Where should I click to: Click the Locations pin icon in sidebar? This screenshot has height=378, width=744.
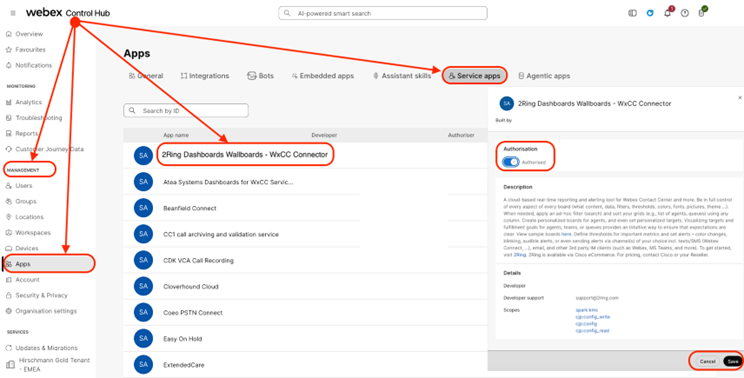(x=9, y=217)
